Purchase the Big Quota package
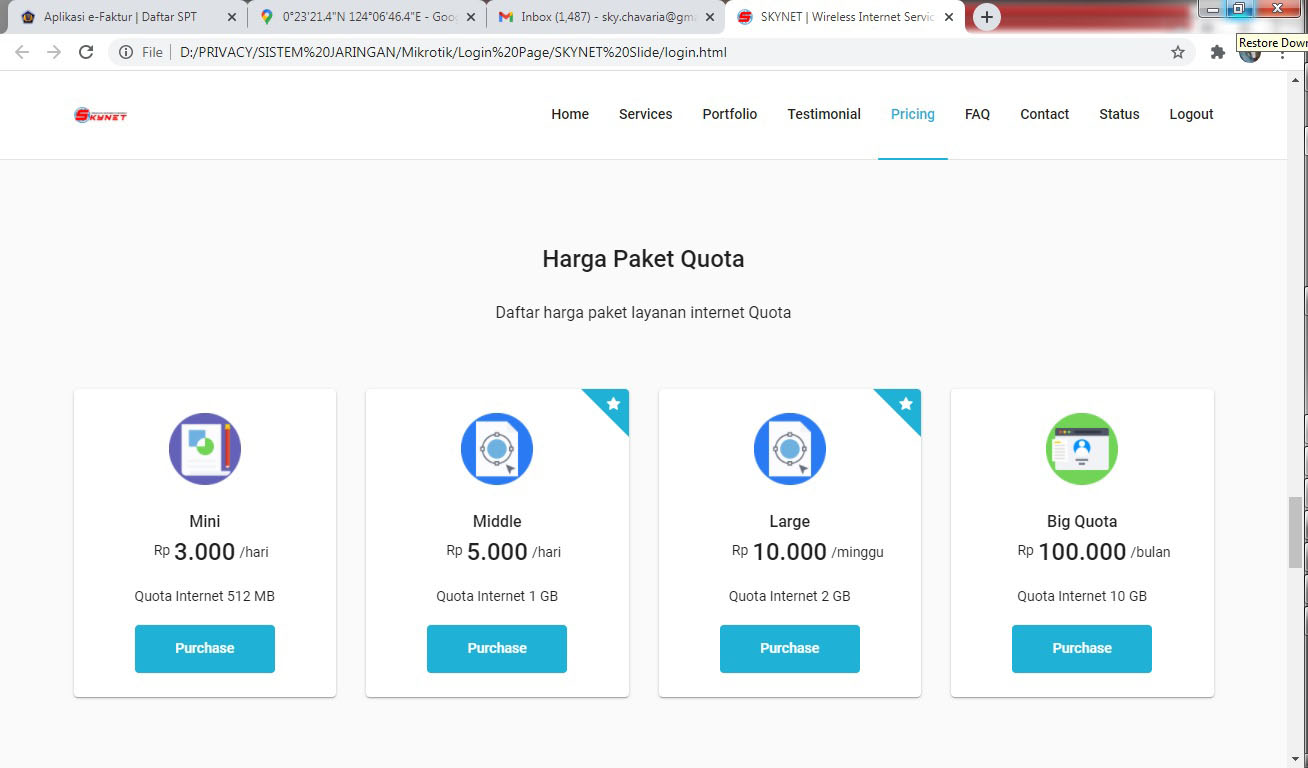Screen dimensions: 1308x768 click(x=1081, y=648)
